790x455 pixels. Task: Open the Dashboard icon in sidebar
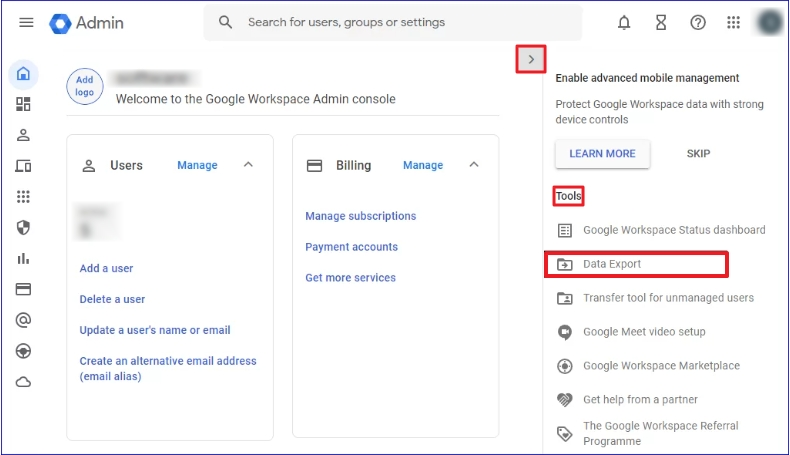point(23,104)
